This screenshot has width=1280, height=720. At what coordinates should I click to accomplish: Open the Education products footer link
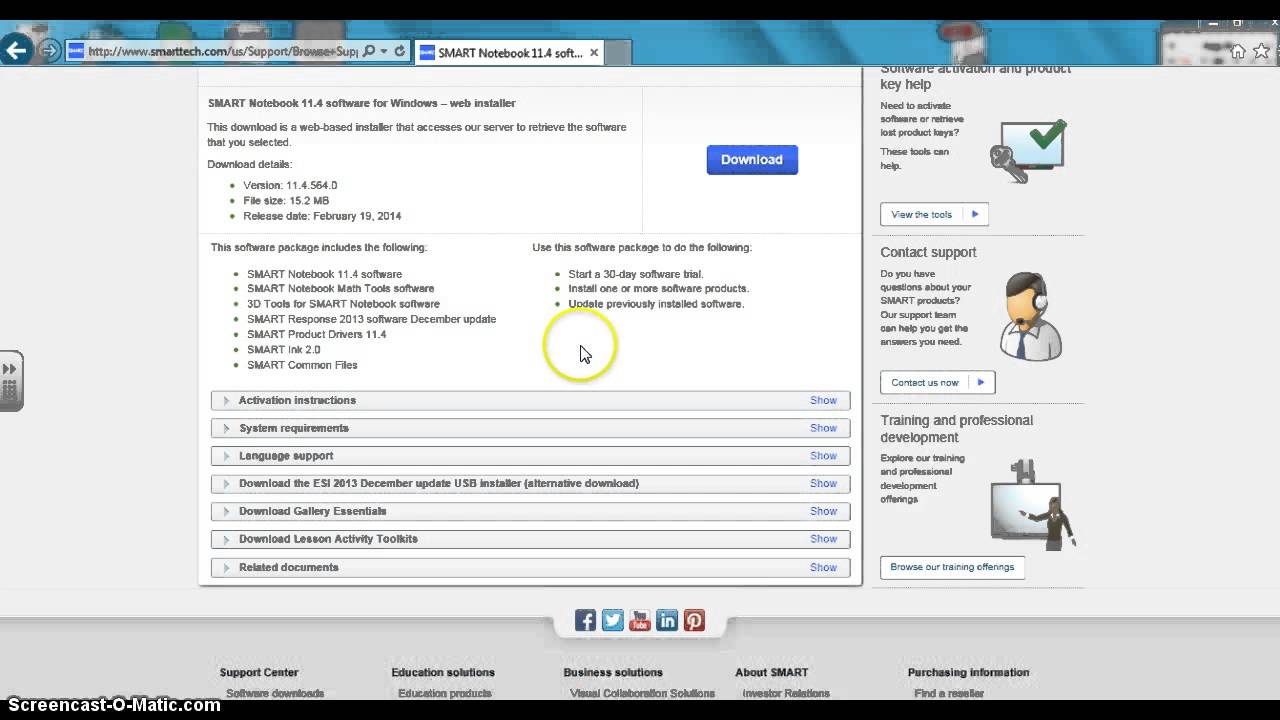point(444,693)
